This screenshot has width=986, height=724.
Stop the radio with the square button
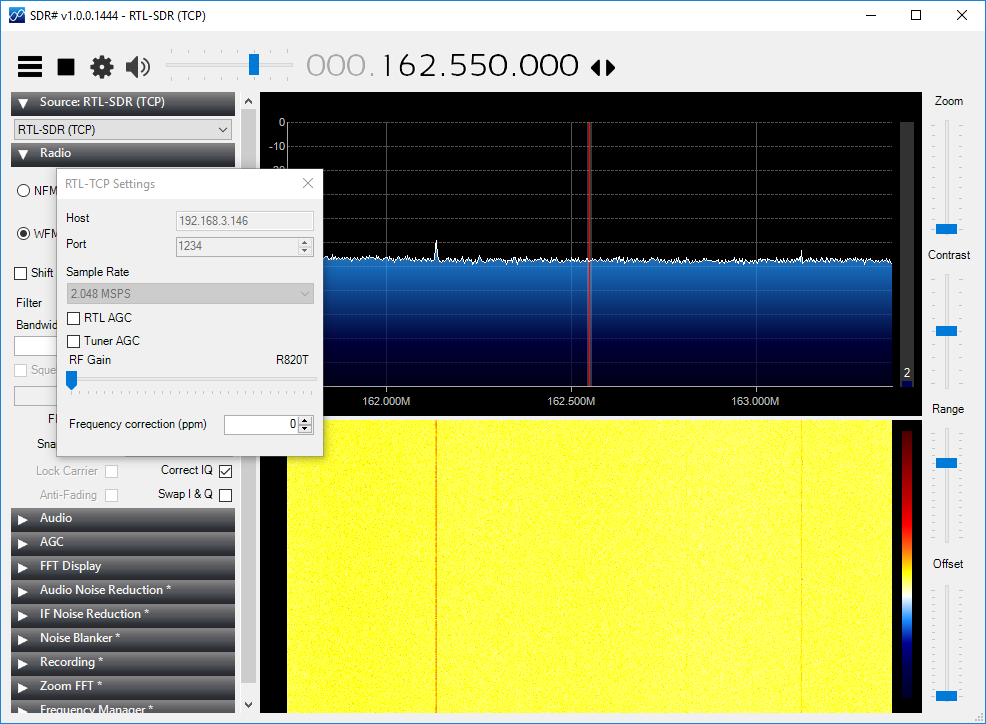66,67
